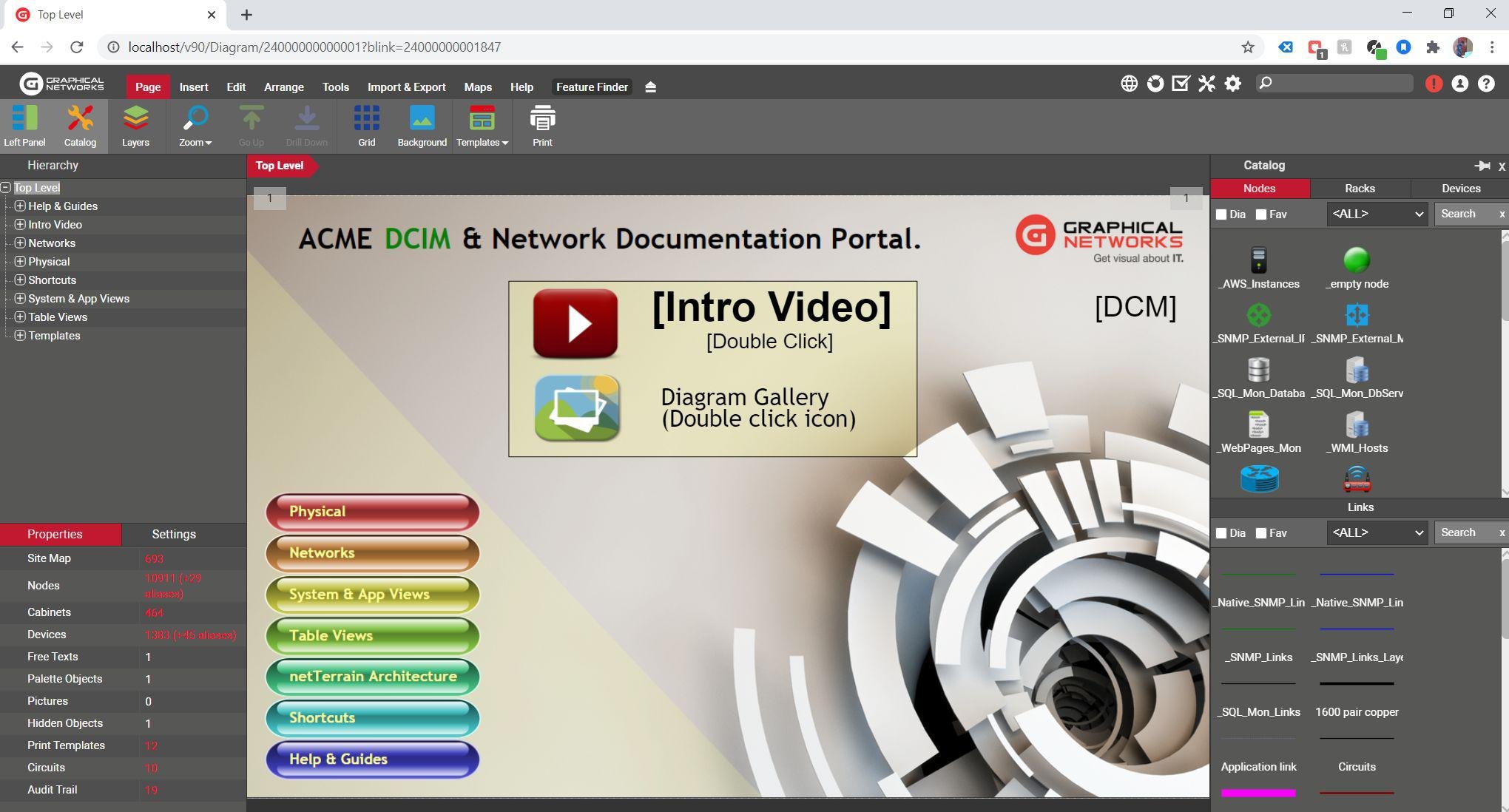The image size is (1509, 812).
Task: Open the Zoom dropdown
Action: (195, 126)
